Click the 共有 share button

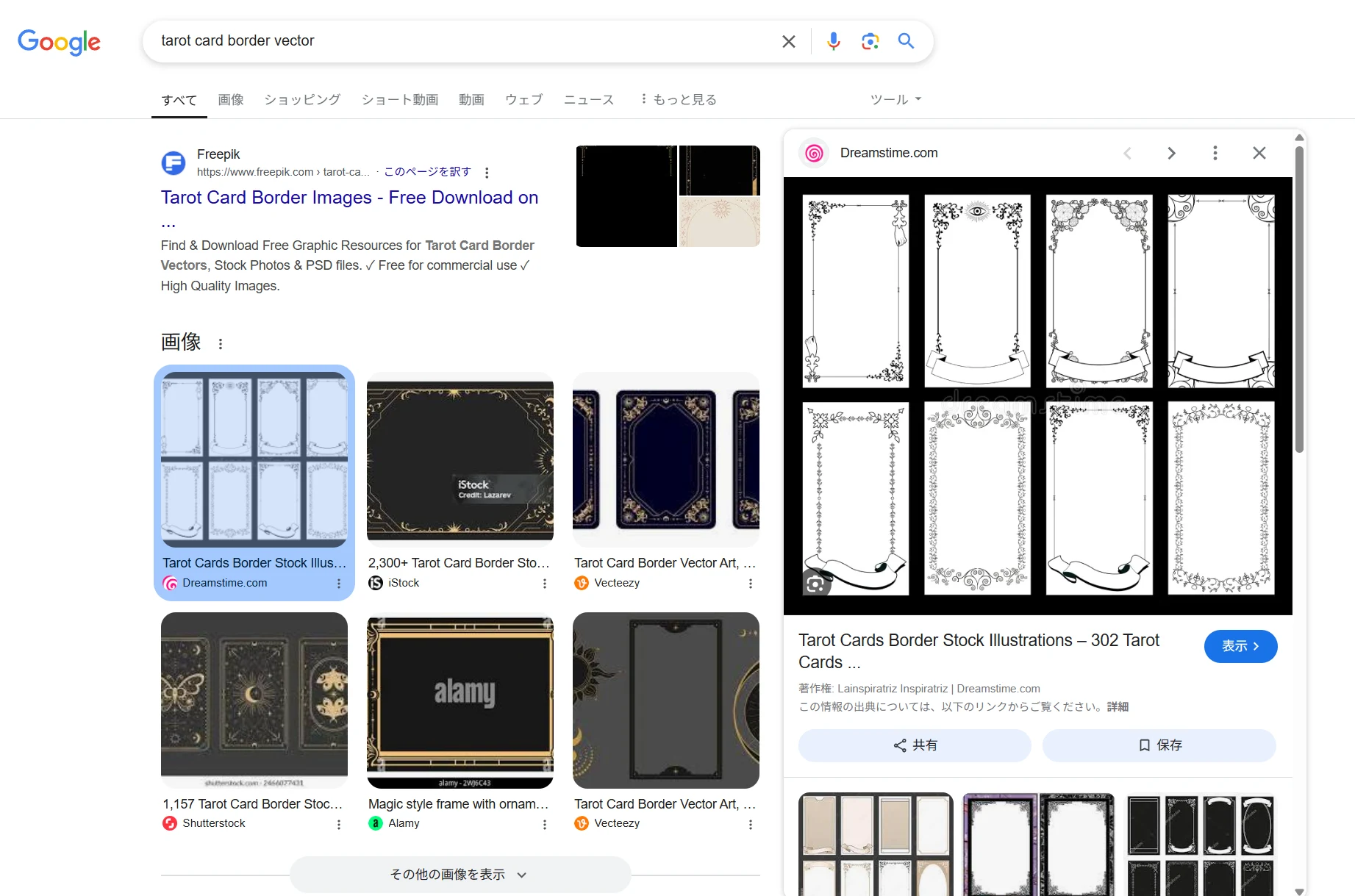[x=915, y=745]
